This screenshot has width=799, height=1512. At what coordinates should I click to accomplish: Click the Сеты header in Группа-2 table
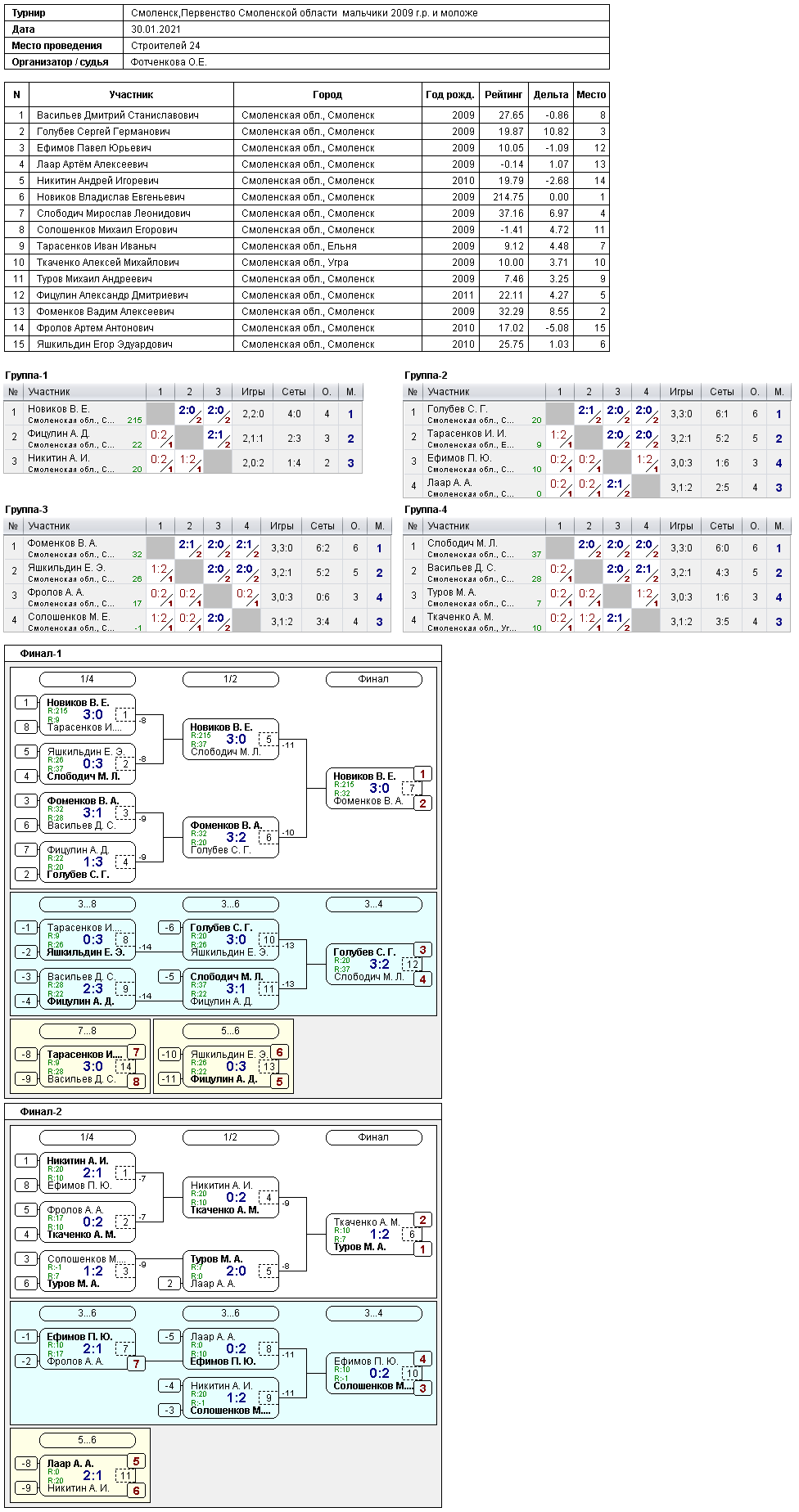tap(721, 392)
